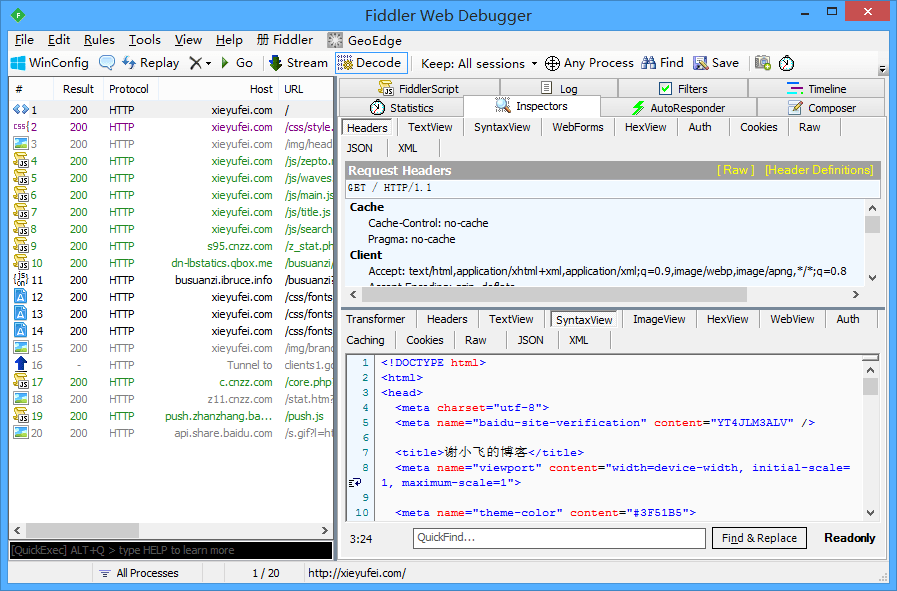The height and width of the screenshot is (591, 897).
Task: Click the Fiddler menu item
Action: [285, 40]
